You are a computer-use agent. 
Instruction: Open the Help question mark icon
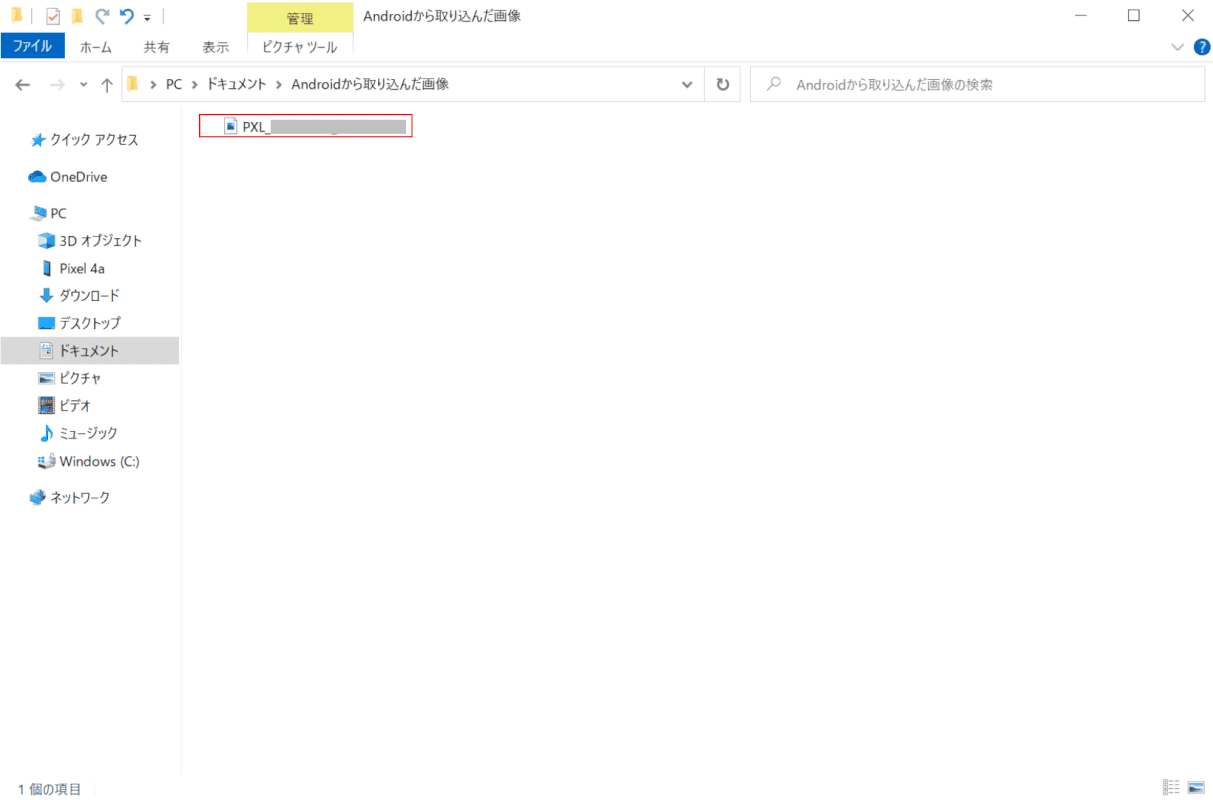[x=1201, y=46]
